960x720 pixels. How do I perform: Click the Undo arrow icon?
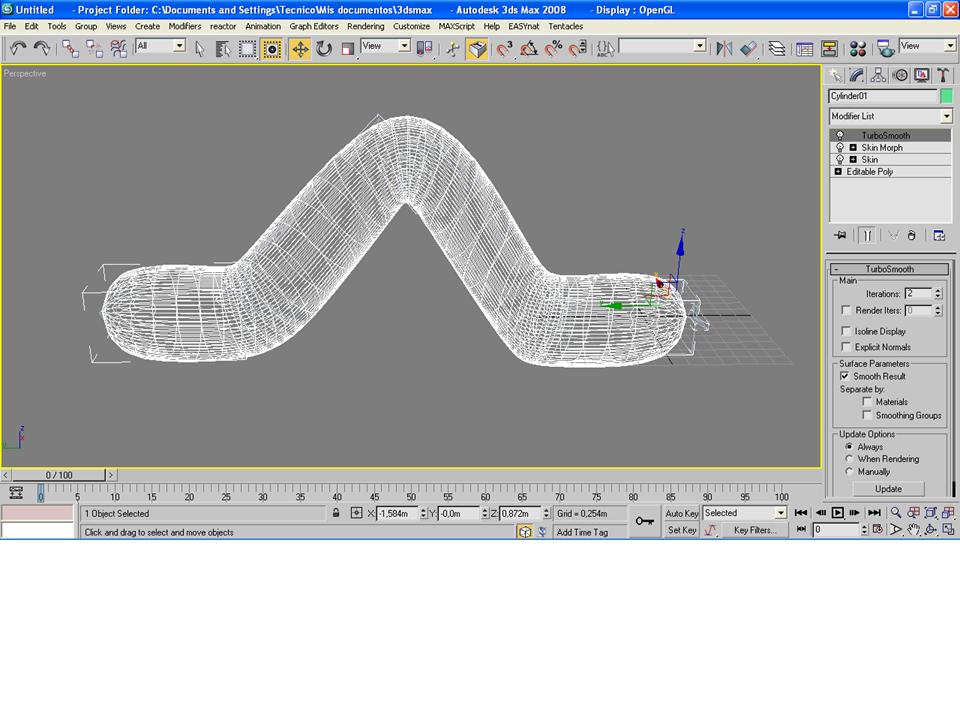18,49
